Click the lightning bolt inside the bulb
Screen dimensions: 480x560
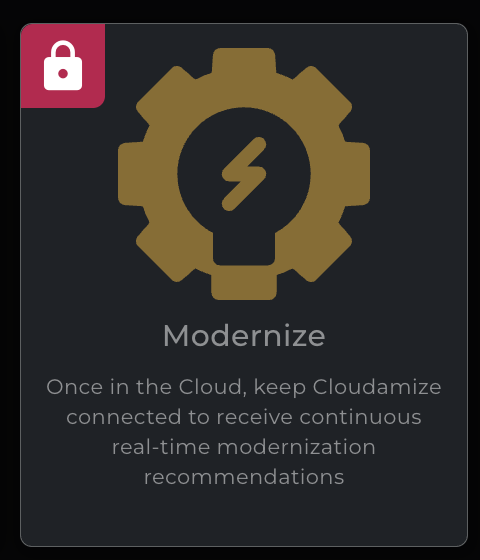coord(244,174)
